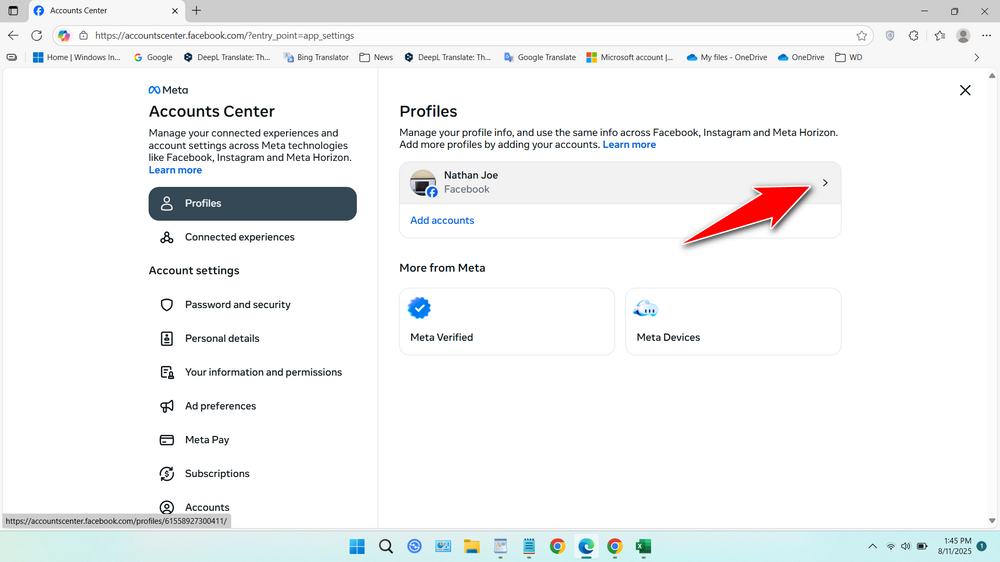
Task: Click the Meta Pay card icon
Action: (166, 440)
